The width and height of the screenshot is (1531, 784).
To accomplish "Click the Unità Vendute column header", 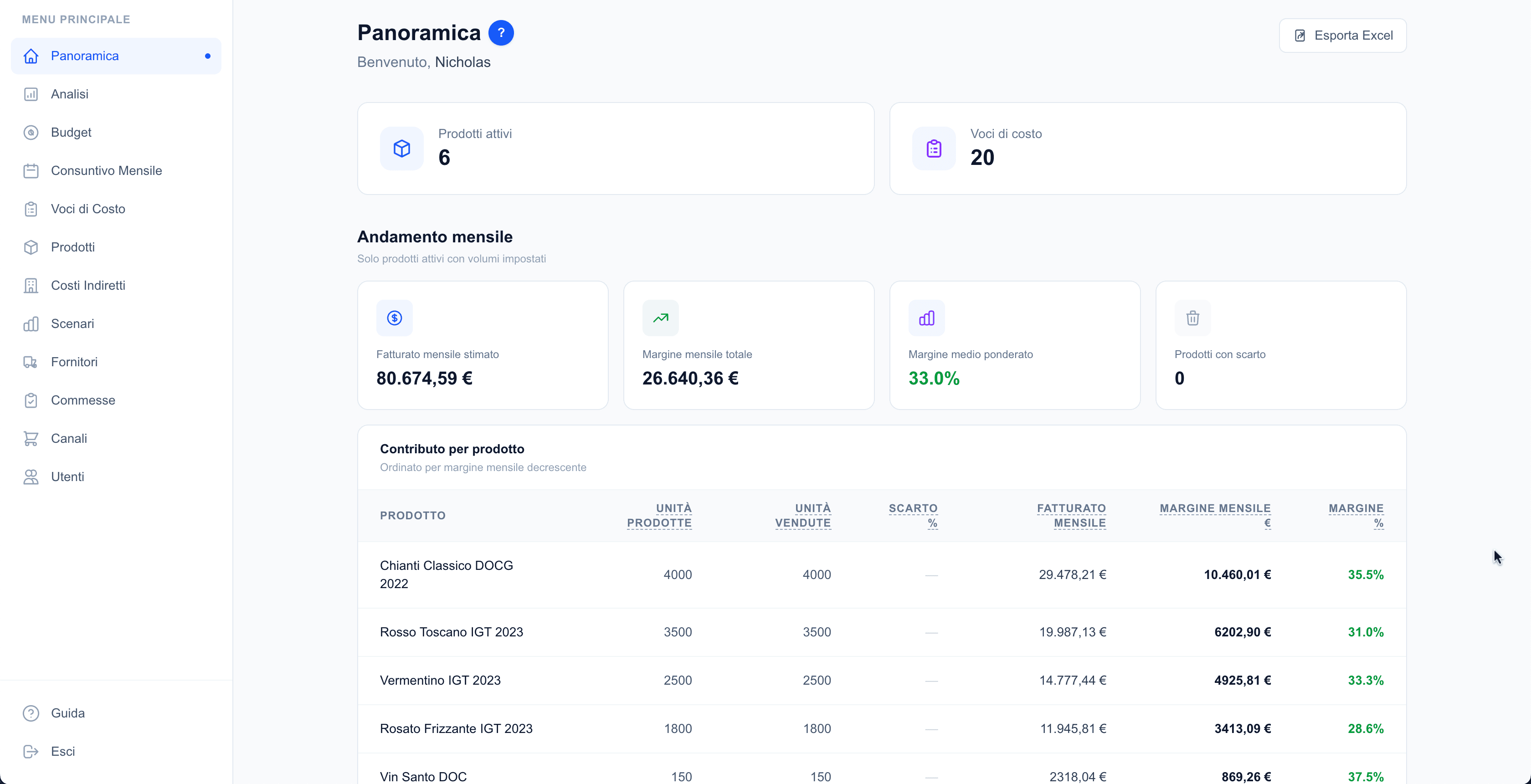I will (803, 516).
